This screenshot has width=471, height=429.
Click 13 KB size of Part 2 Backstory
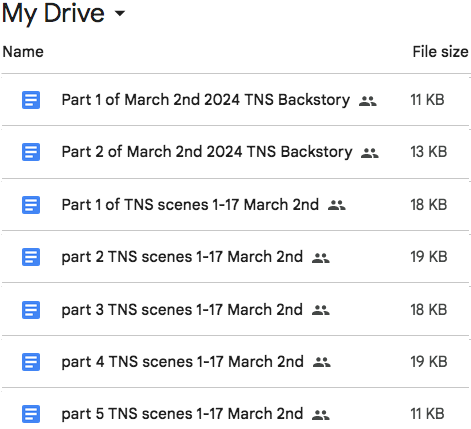[x=428, y=152]
